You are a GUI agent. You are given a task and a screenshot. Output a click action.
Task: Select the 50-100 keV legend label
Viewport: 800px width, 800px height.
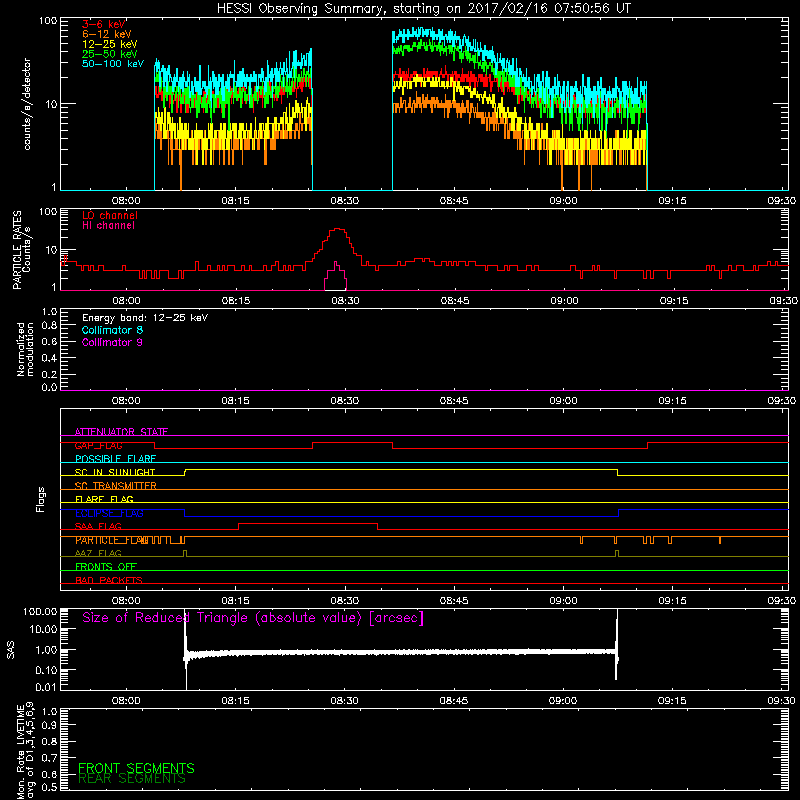tap(113, 64)
